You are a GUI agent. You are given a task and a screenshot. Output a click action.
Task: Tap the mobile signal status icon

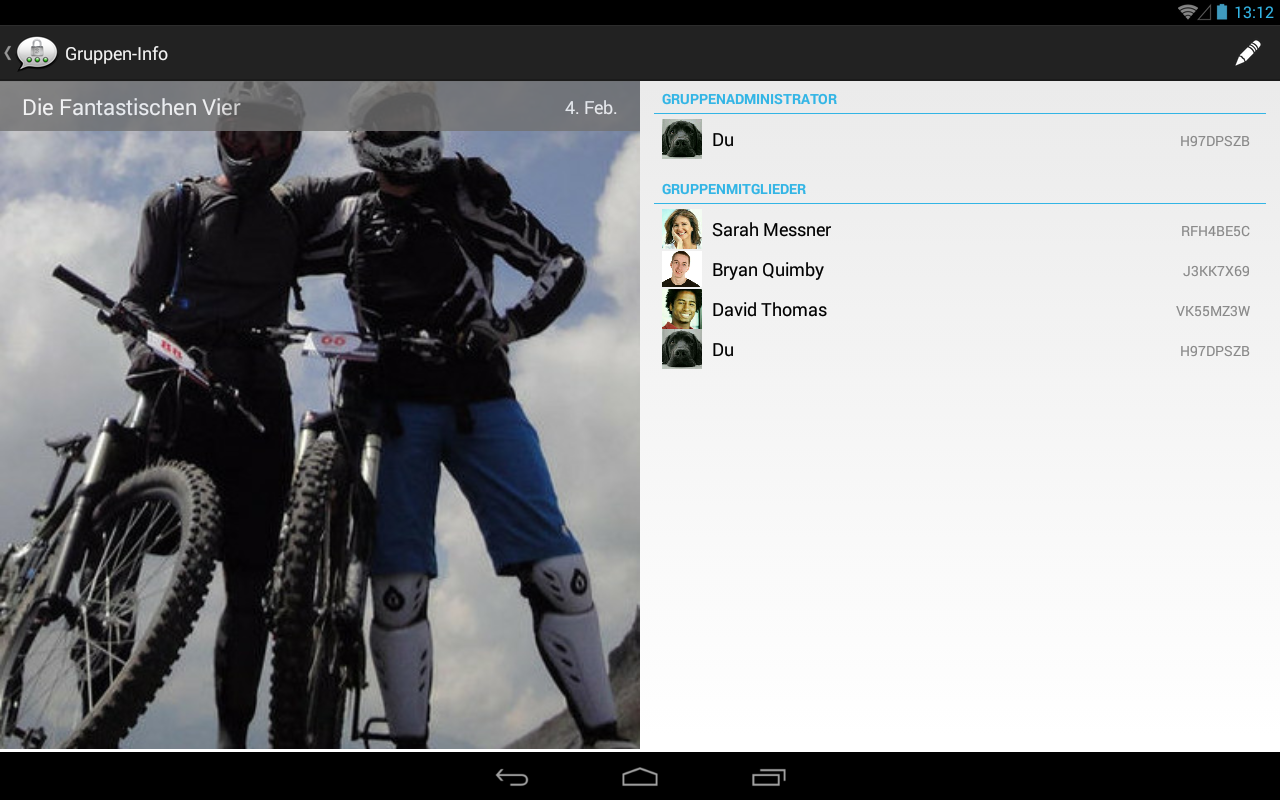pyautogui.click(x=1205, y=12)
